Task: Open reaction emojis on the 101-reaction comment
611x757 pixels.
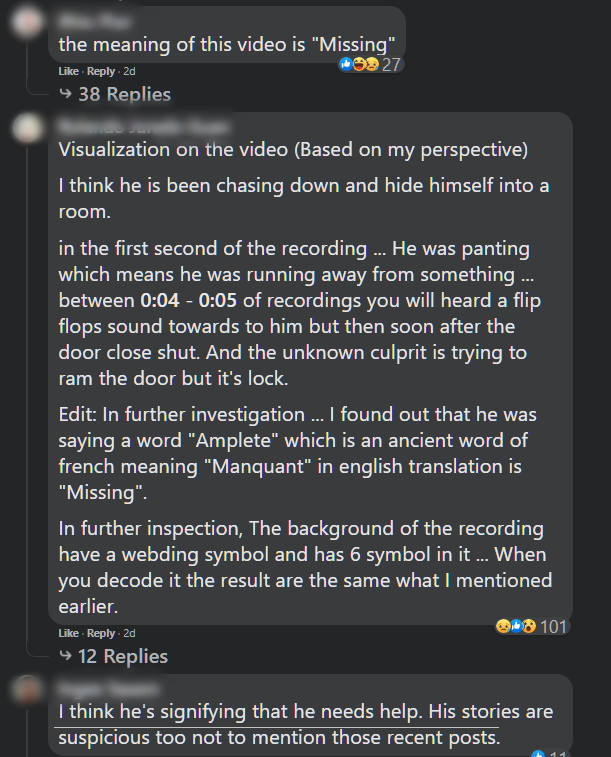Action: tap(515, 626)
